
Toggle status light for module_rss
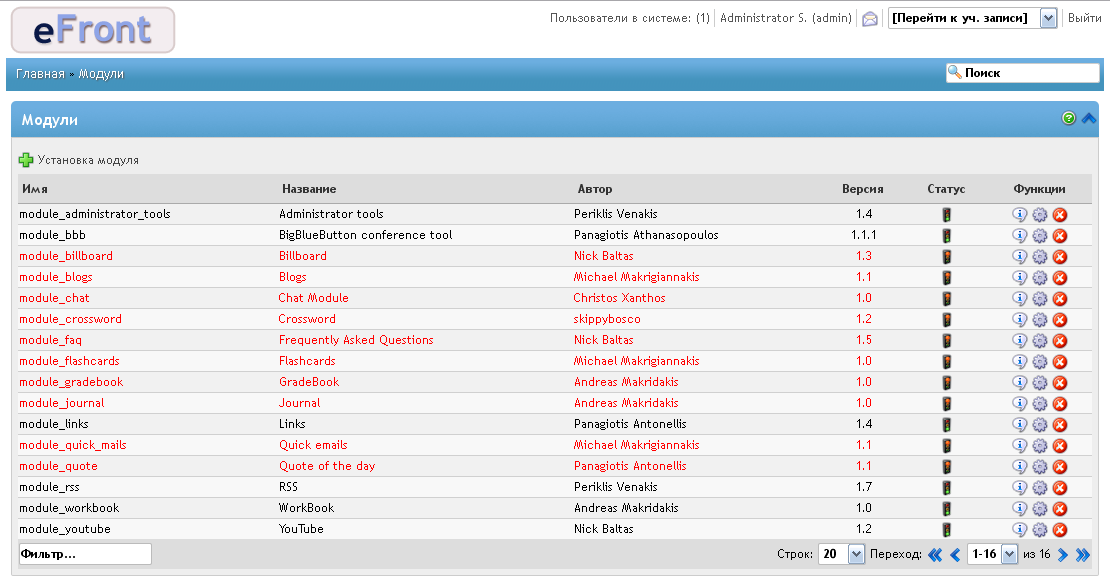[x=946, y=488]
